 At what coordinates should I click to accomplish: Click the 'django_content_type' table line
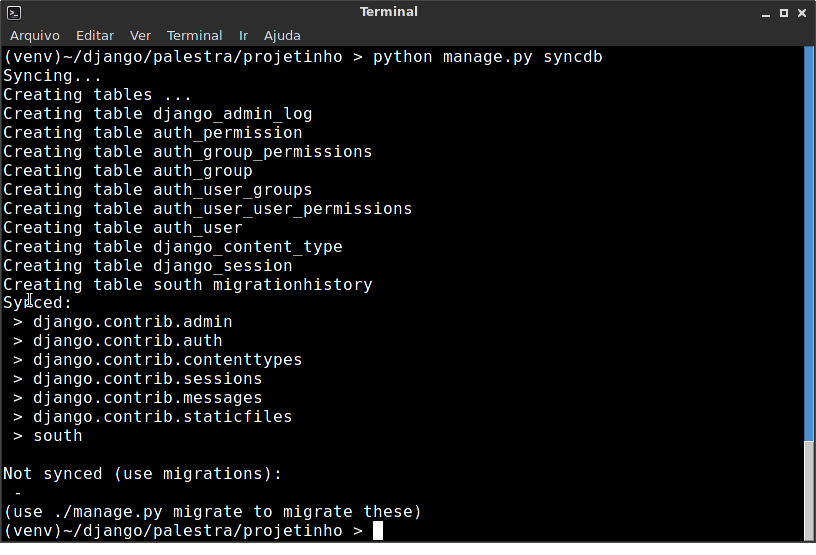173,247
